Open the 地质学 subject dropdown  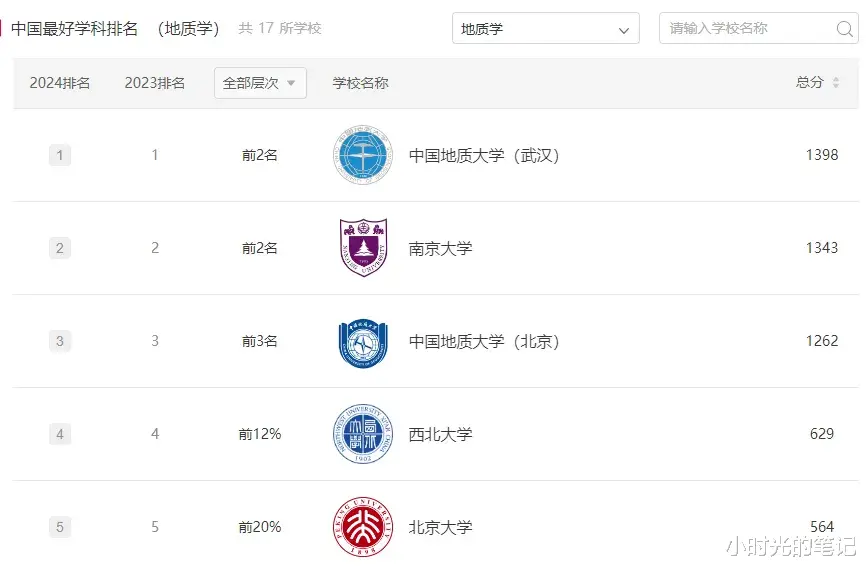click(x=545, y=29)
